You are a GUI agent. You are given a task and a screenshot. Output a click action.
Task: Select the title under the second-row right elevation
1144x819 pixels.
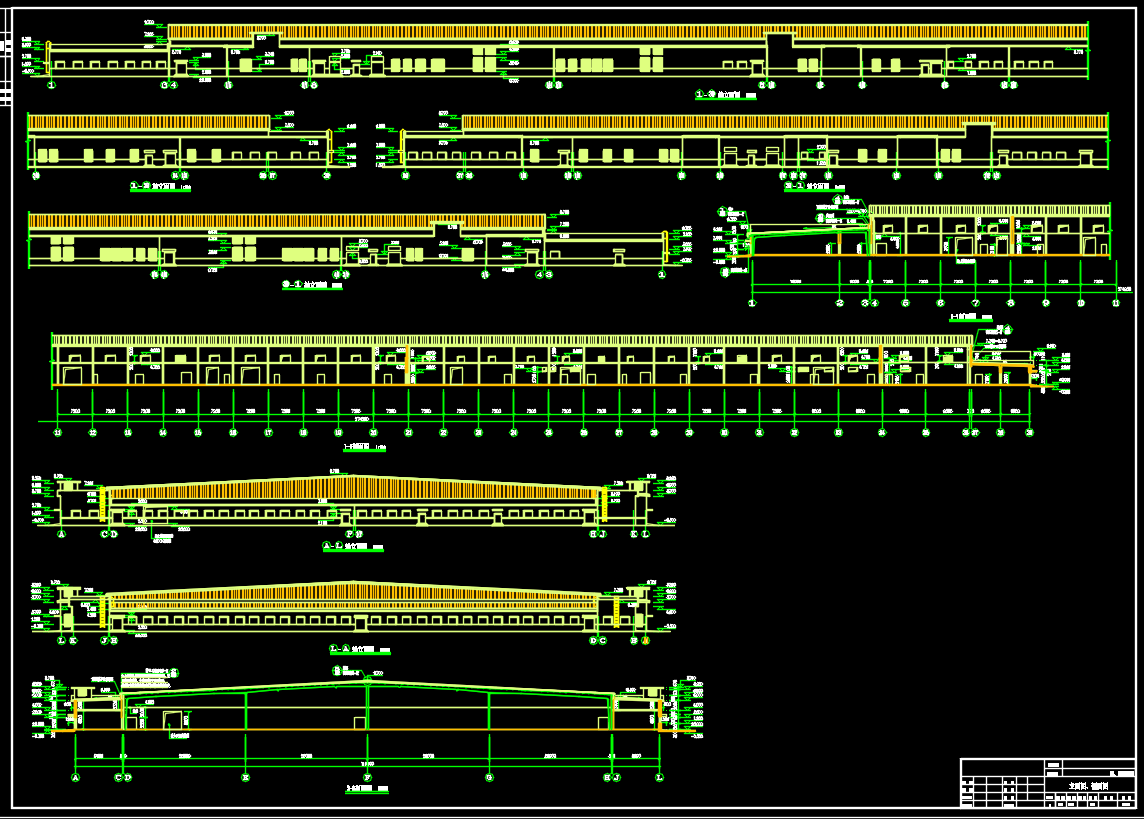pyautogui.click(x=814, y=186)
